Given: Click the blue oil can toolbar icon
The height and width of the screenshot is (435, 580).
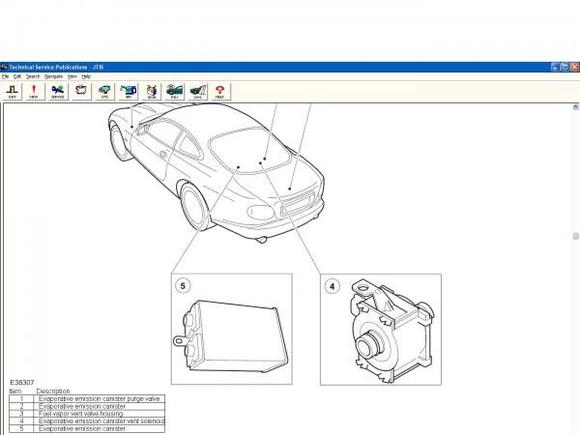Looking at the screenshot, I should [x=129, y=91].
